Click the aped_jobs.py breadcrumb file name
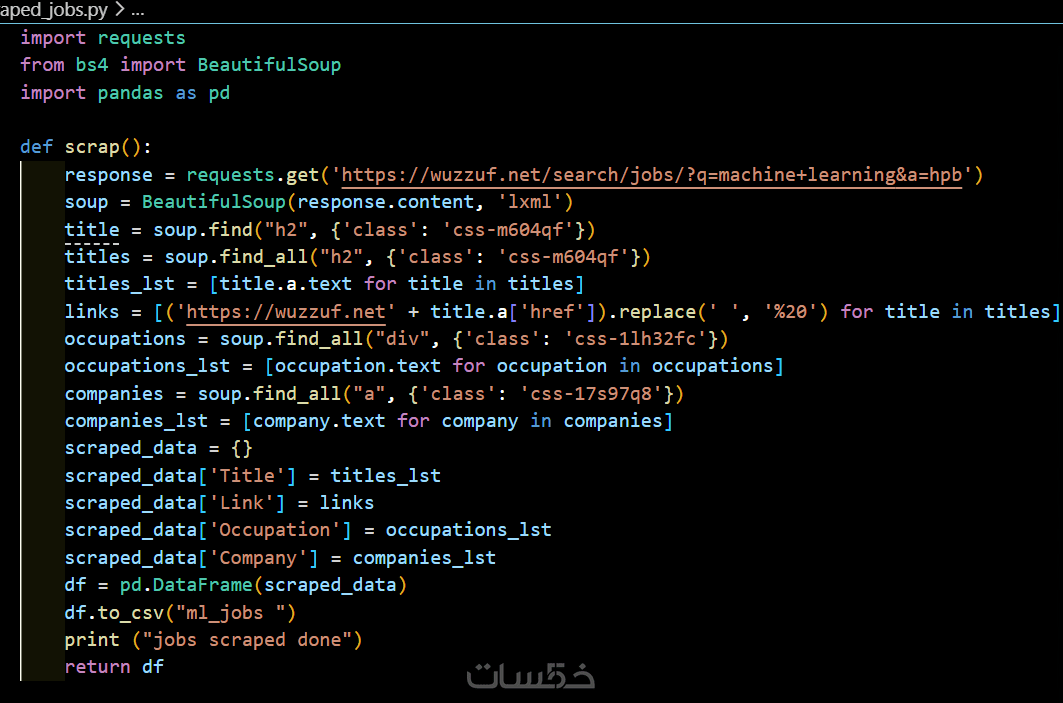1063x703 pixels. (55, 10)
